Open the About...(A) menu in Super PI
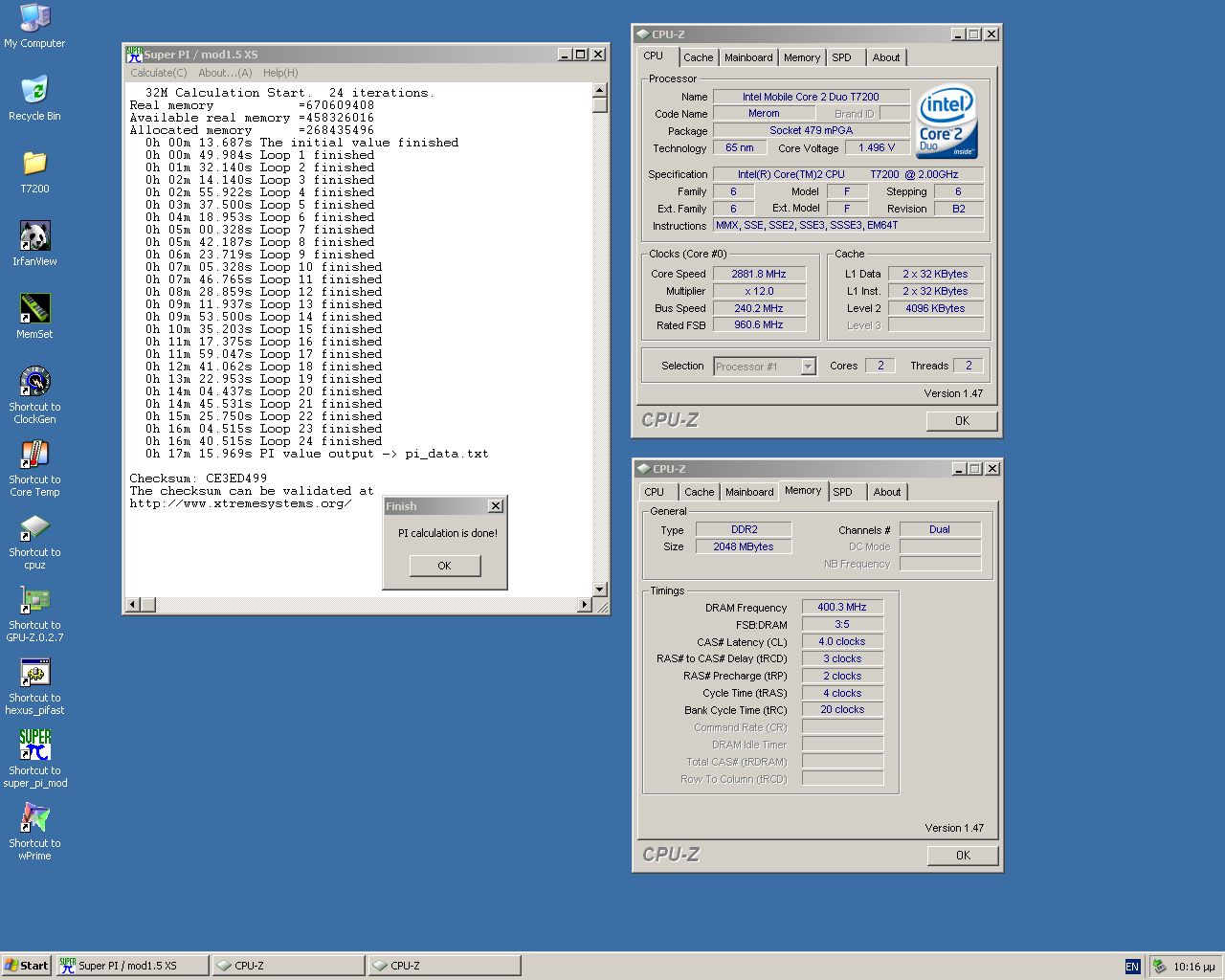Viewport: 1225px width, 980px height. 225,73
